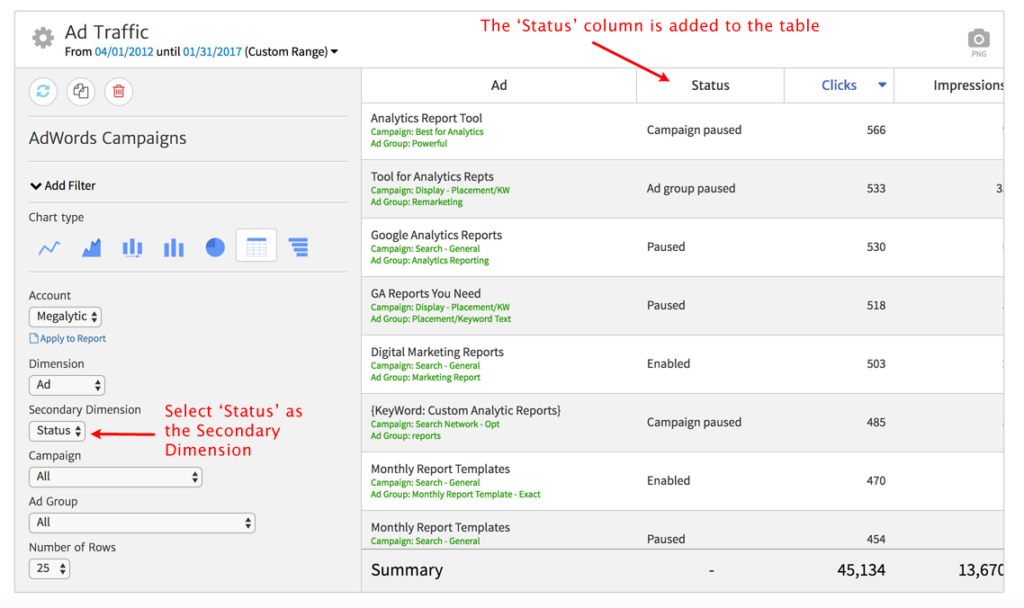Duplicate the report using the copy icon
This screenshot has height=608, width=1024.
(80, 91)
